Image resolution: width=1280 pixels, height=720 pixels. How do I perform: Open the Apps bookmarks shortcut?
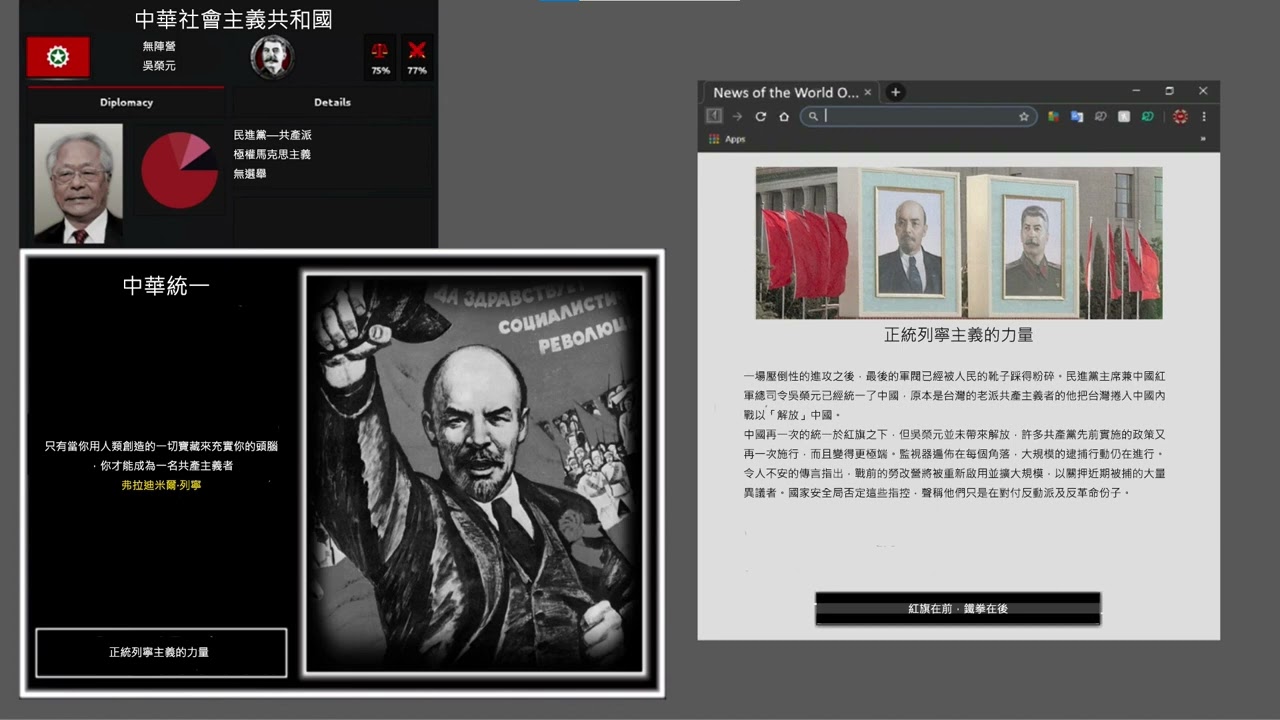[x=727, y=139]
